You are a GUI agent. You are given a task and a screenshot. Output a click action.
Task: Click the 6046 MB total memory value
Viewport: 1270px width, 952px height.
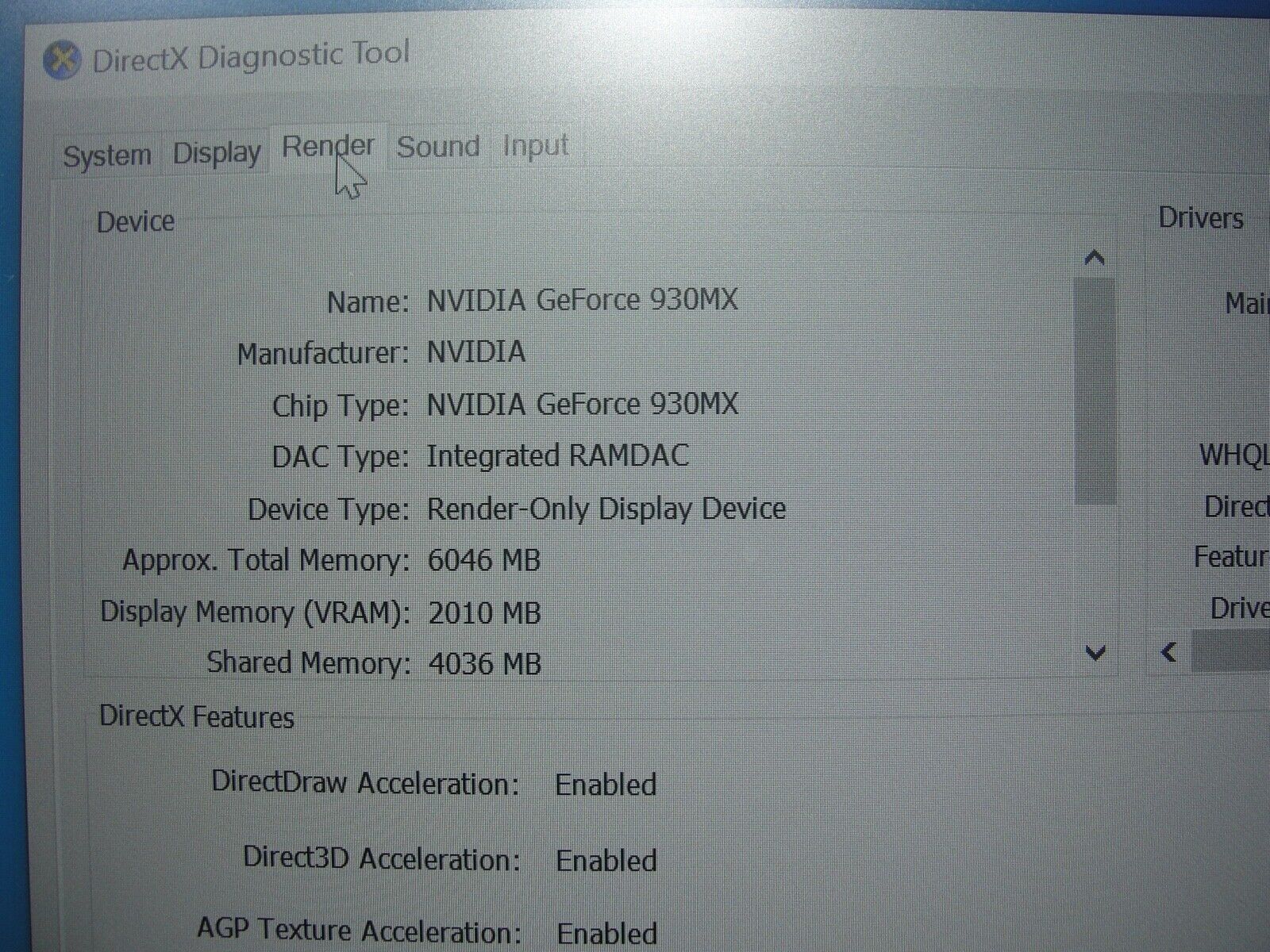tap(484, 560)
